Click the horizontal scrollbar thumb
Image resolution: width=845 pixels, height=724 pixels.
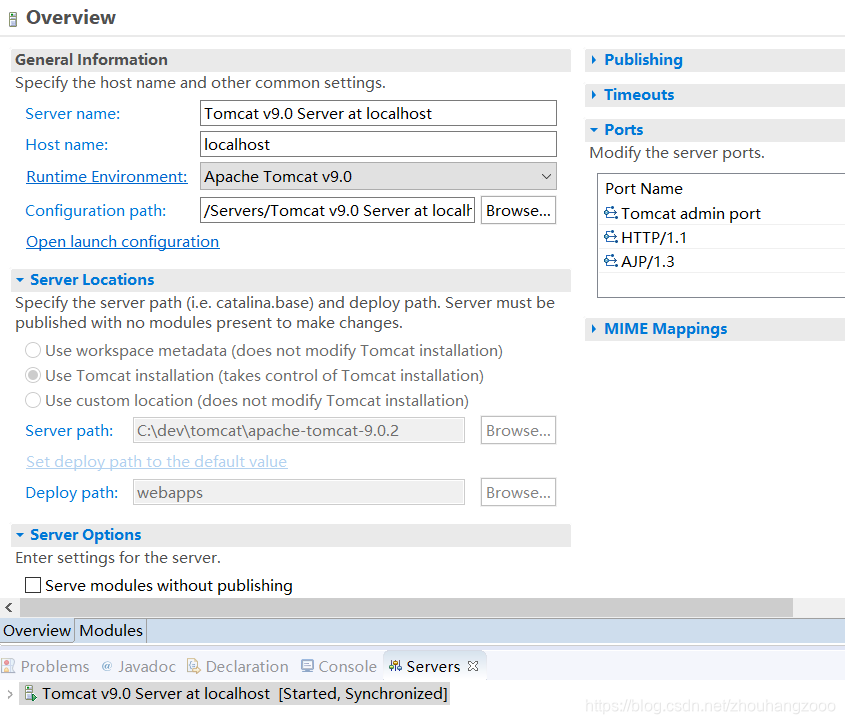406,607
